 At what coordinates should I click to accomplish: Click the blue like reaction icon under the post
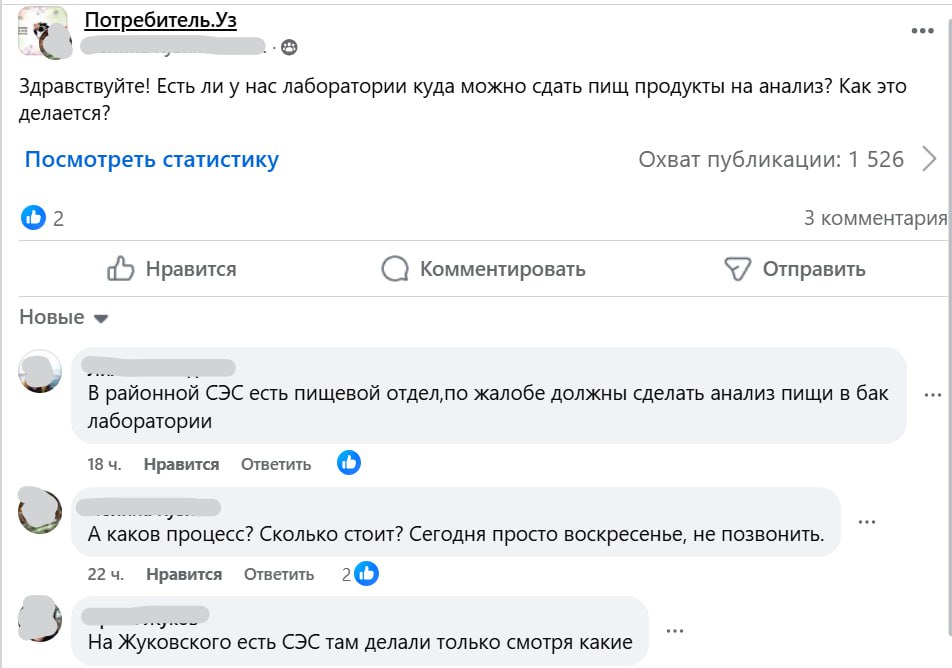(34, 218)
